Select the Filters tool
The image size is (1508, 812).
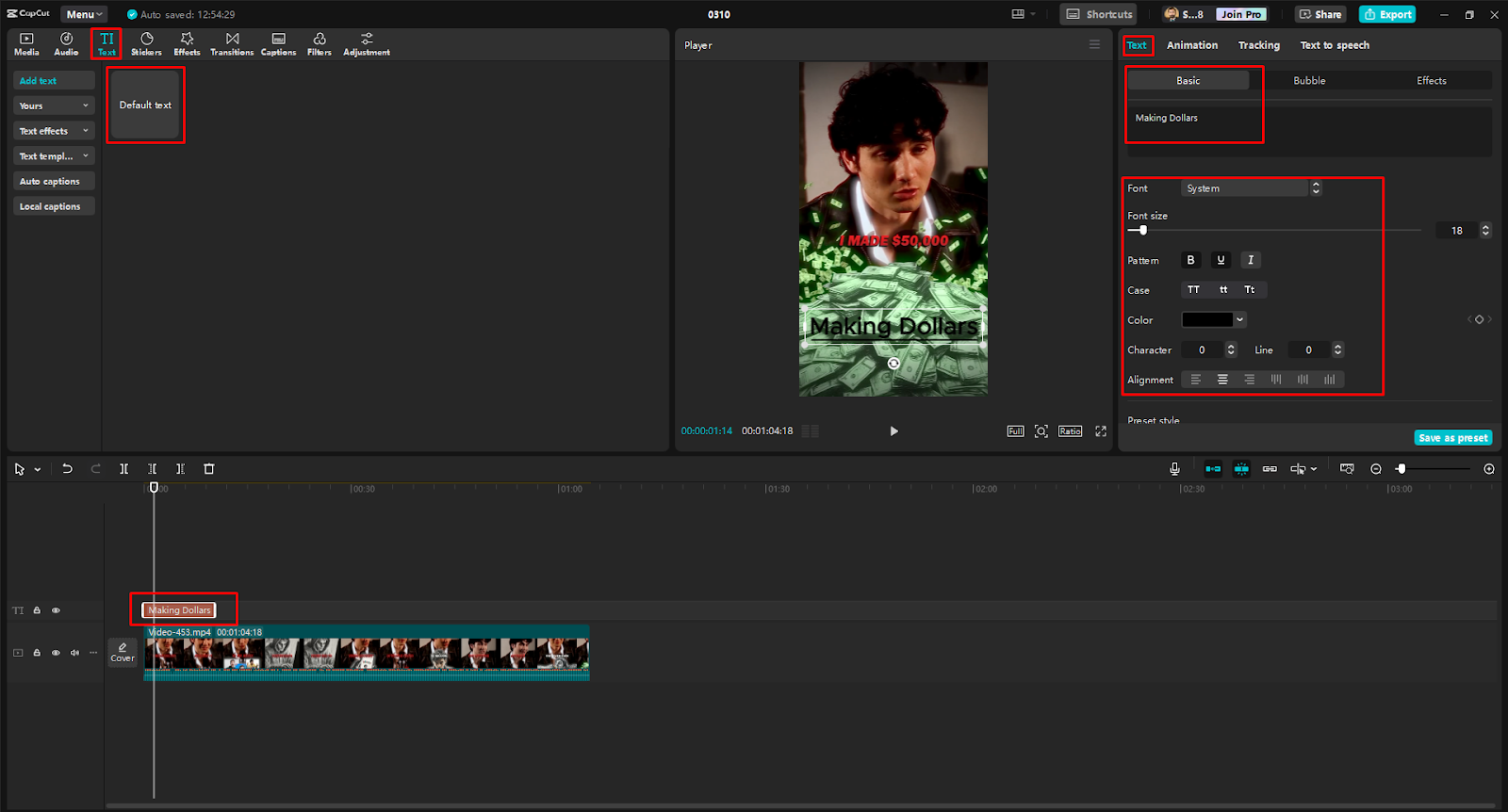click(320, 43)
